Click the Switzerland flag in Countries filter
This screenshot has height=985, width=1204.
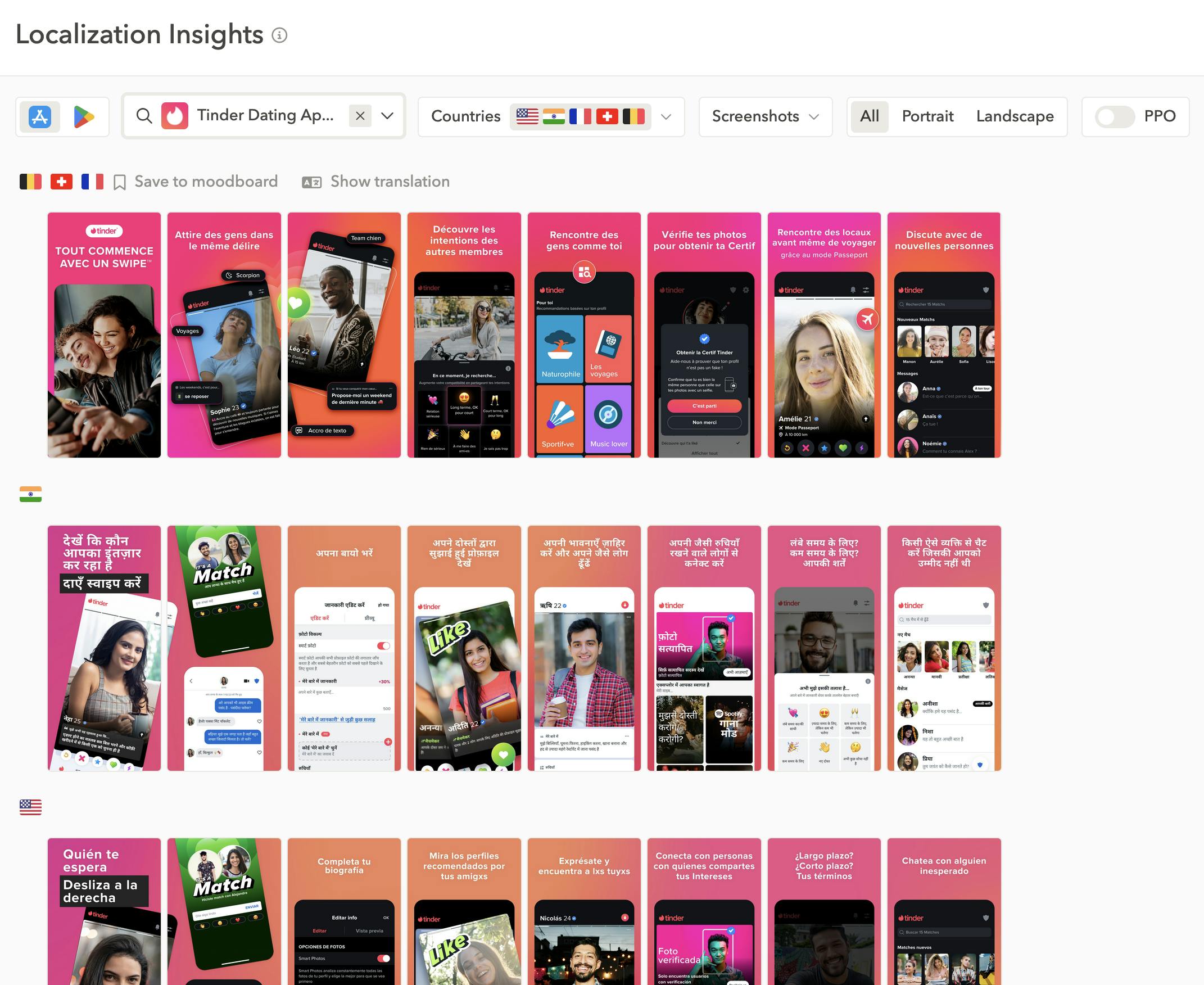pyautogui.click(x=607, y=116)
